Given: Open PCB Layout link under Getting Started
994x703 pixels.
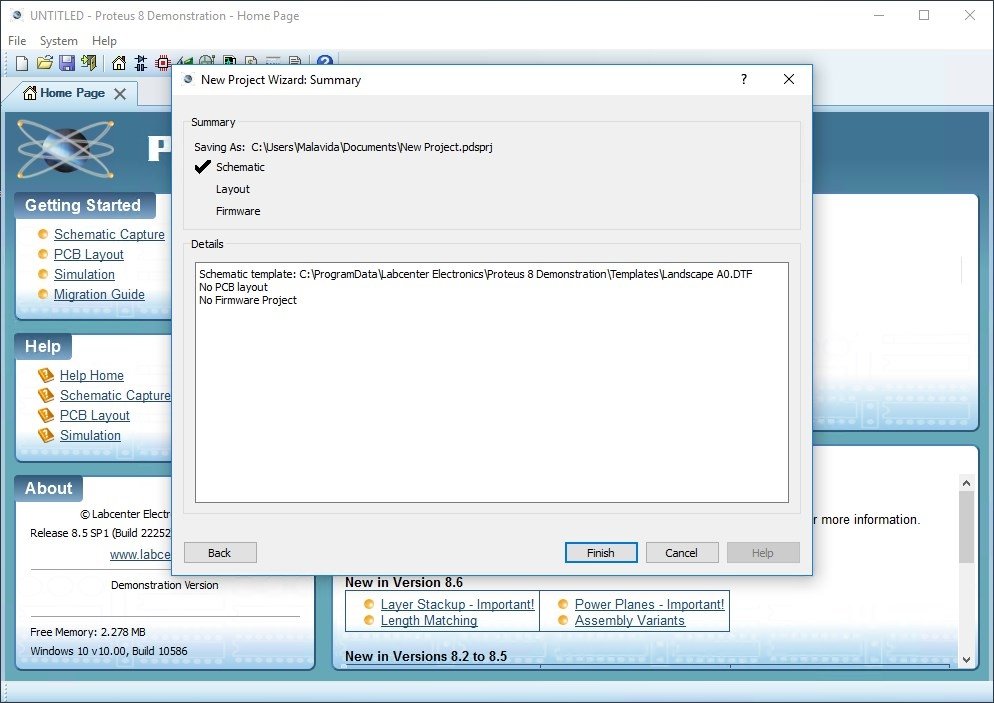Looking at the screenshot, I should click(89, 254).
